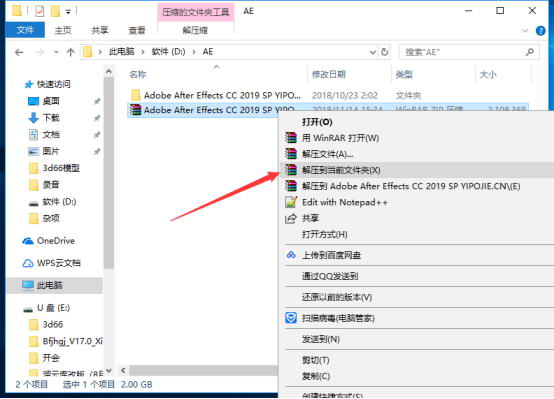Choose 扫描病毒(电脑管家) menu entry
This screenshot has height=399, width=554.
pyautogui.click(x=416, y=318)
